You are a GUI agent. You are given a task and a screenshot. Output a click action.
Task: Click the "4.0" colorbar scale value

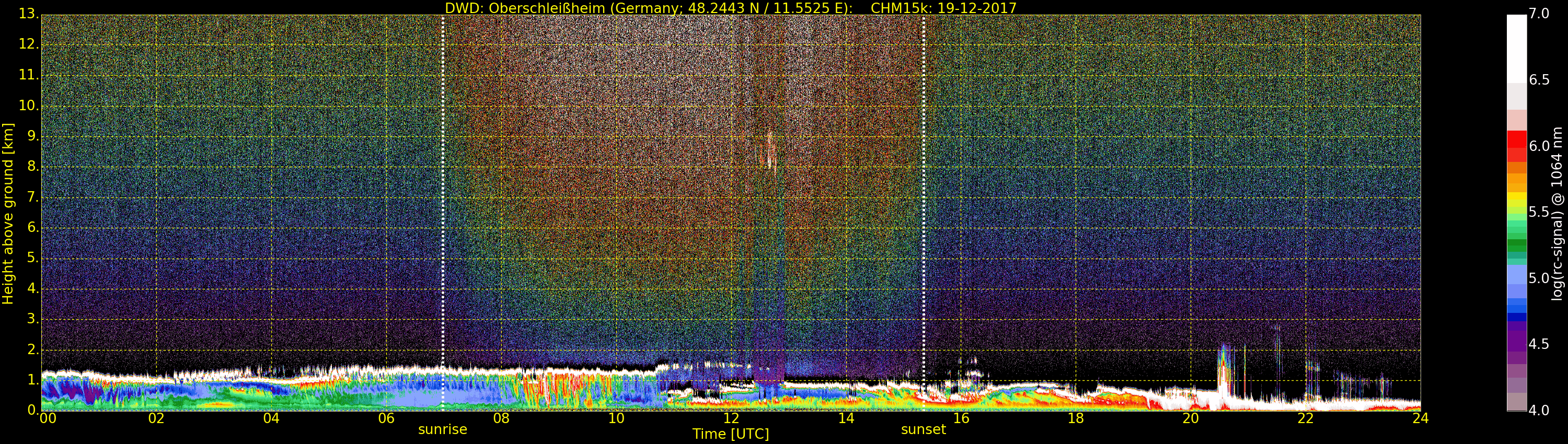1538,411
